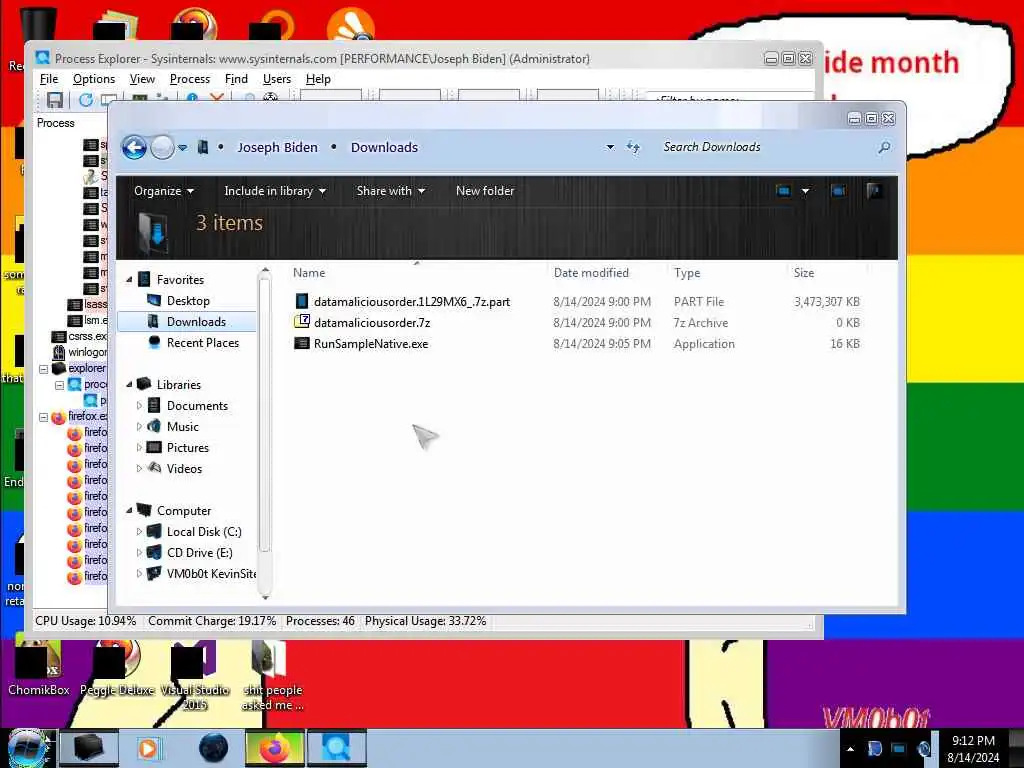Show hidden system tray icons arrow
1024x768 pixels.
coord(850,748)
